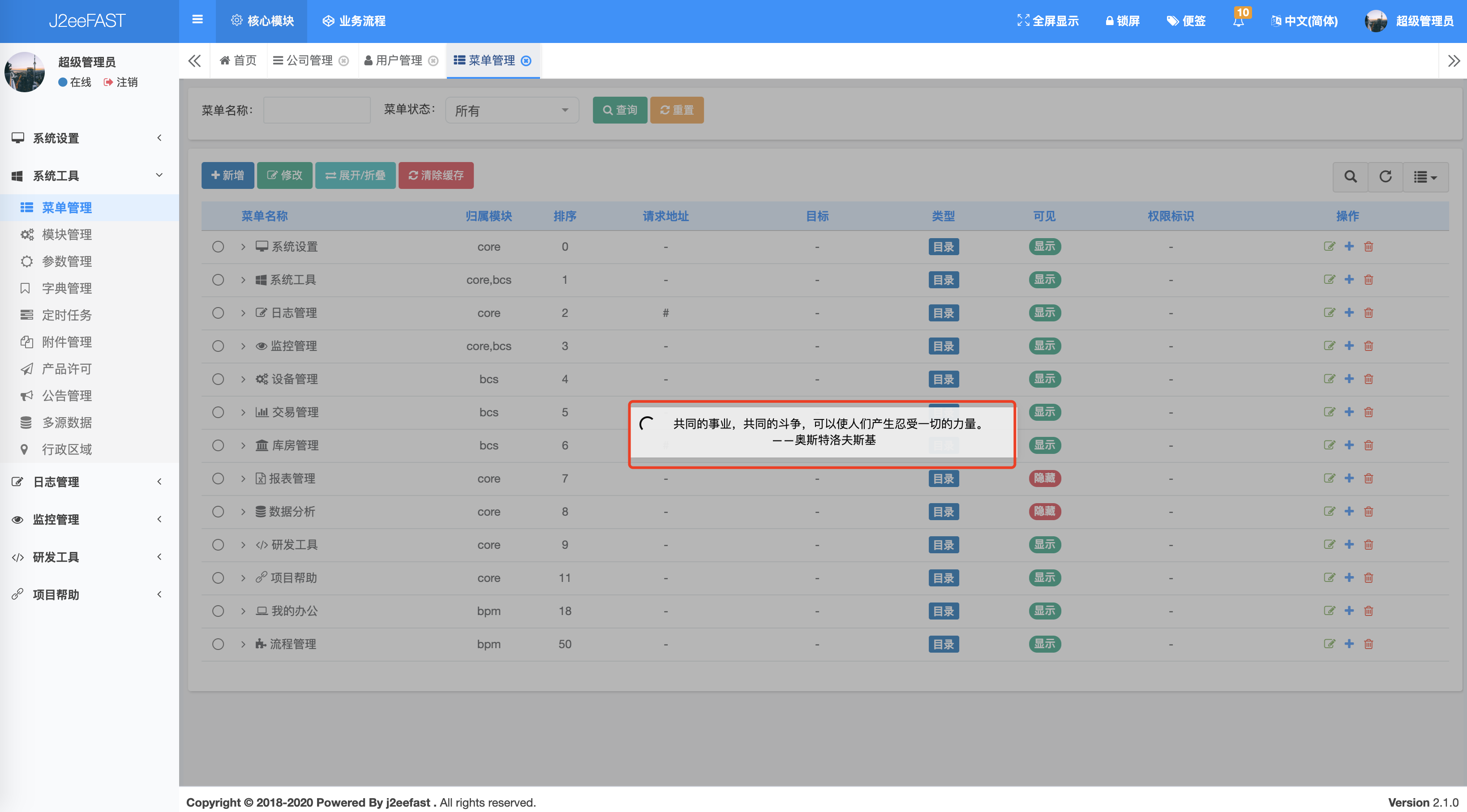Switch to the 首页 tab
Viewport: 1467px width, 812px height.
click(238, 60)
